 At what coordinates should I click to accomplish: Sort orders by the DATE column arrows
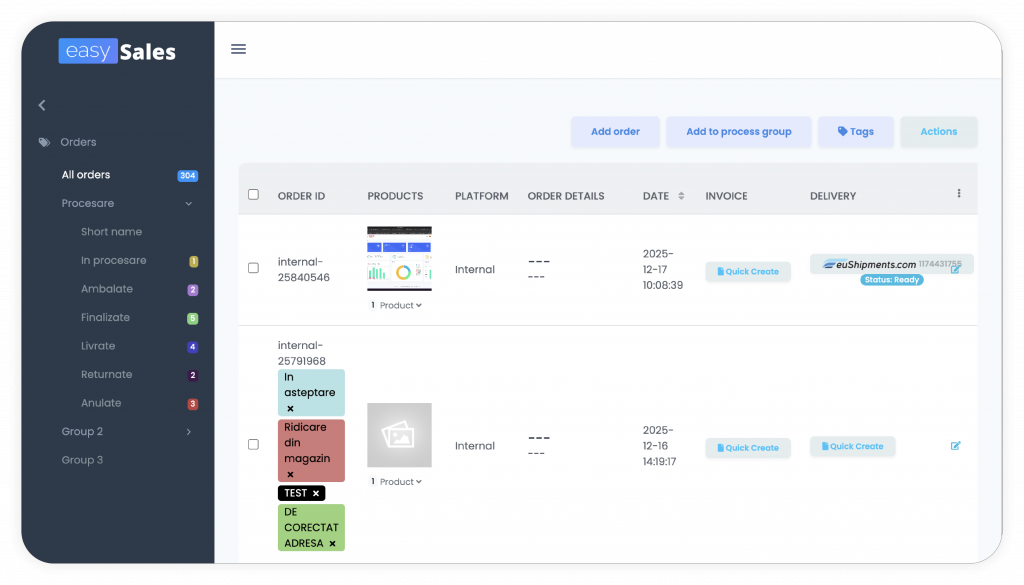coord(682,196)
